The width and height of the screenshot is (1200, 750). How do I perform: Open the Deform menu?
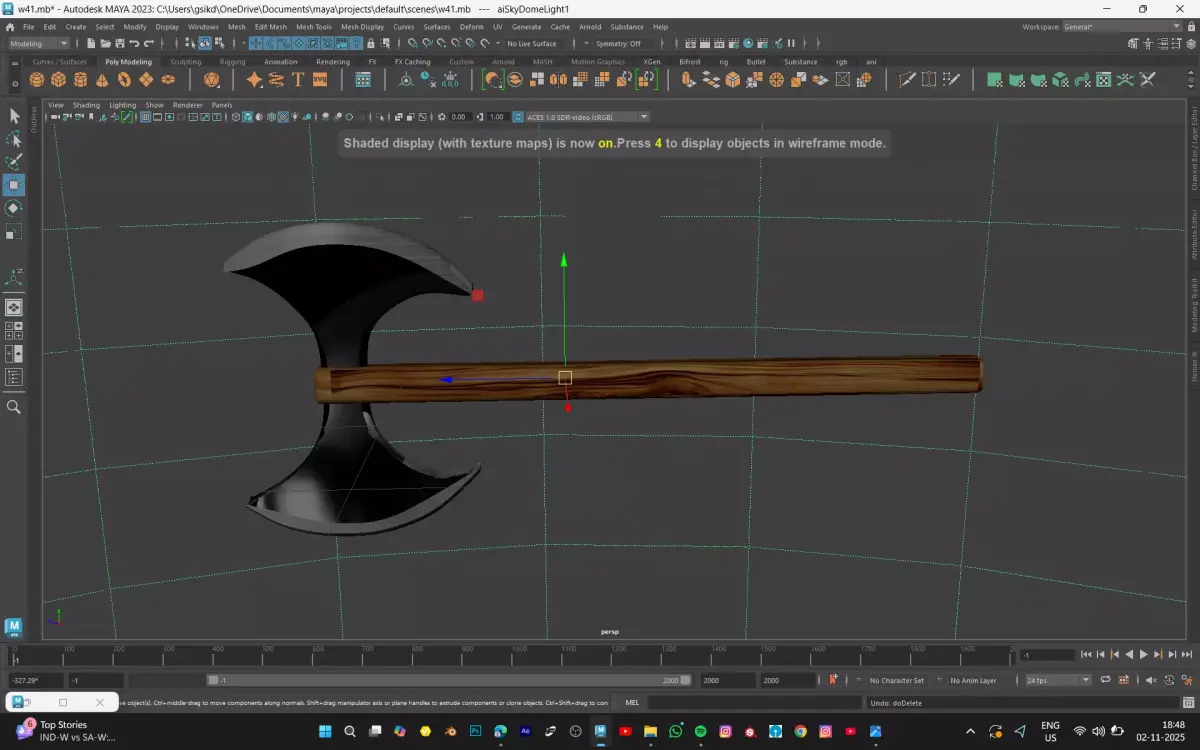[471, 27]
